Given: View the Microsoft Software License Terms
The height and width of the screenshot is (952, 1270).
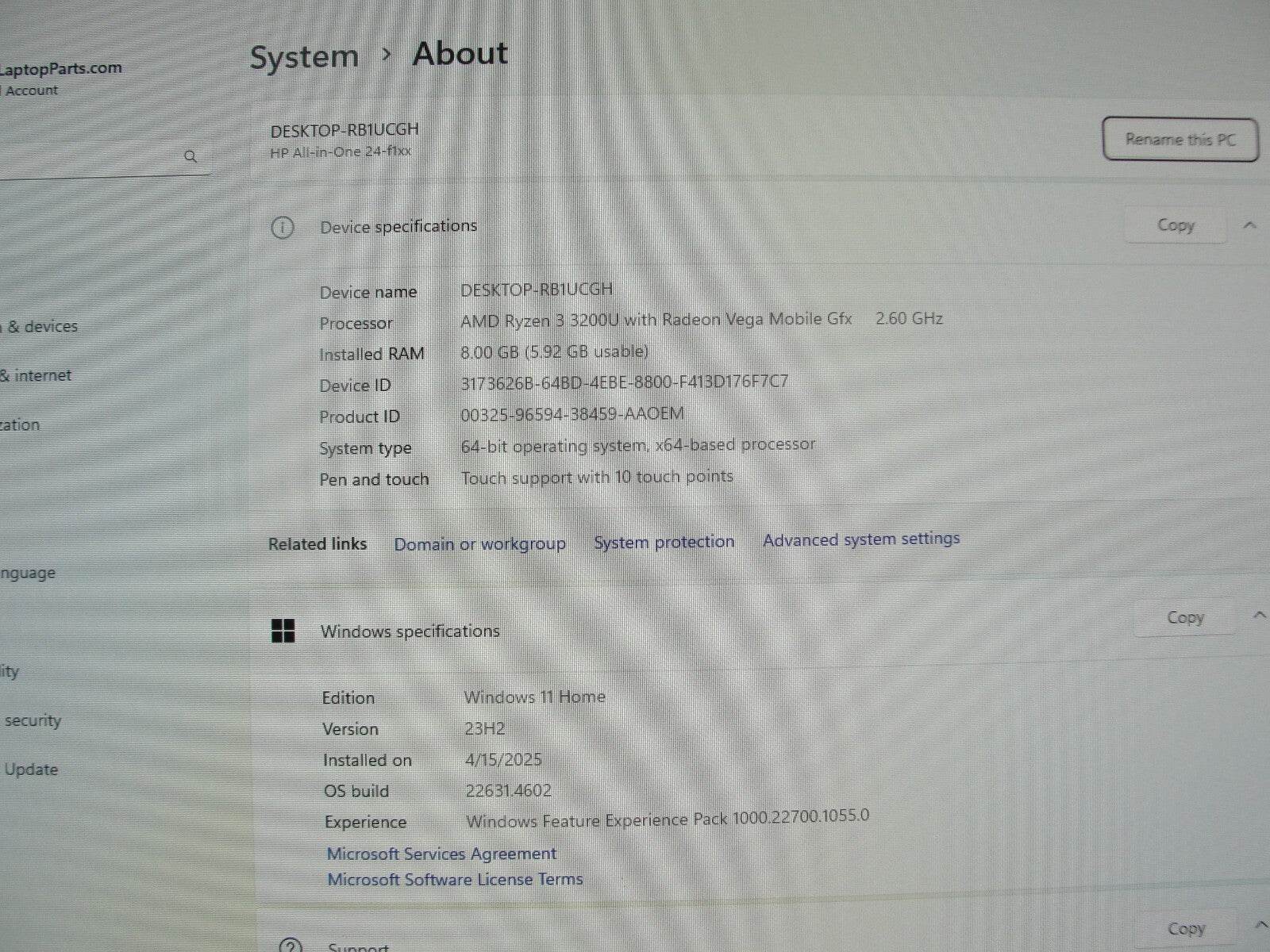Looking at the screenshot, I should (x=454, y=879).
